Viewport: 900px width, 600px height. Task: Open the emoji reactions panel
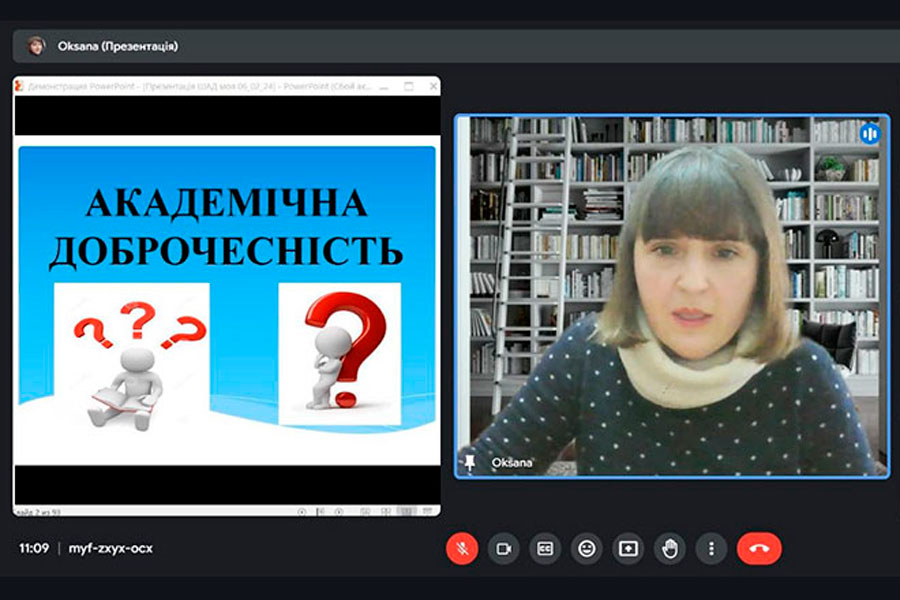pos(587,549)
